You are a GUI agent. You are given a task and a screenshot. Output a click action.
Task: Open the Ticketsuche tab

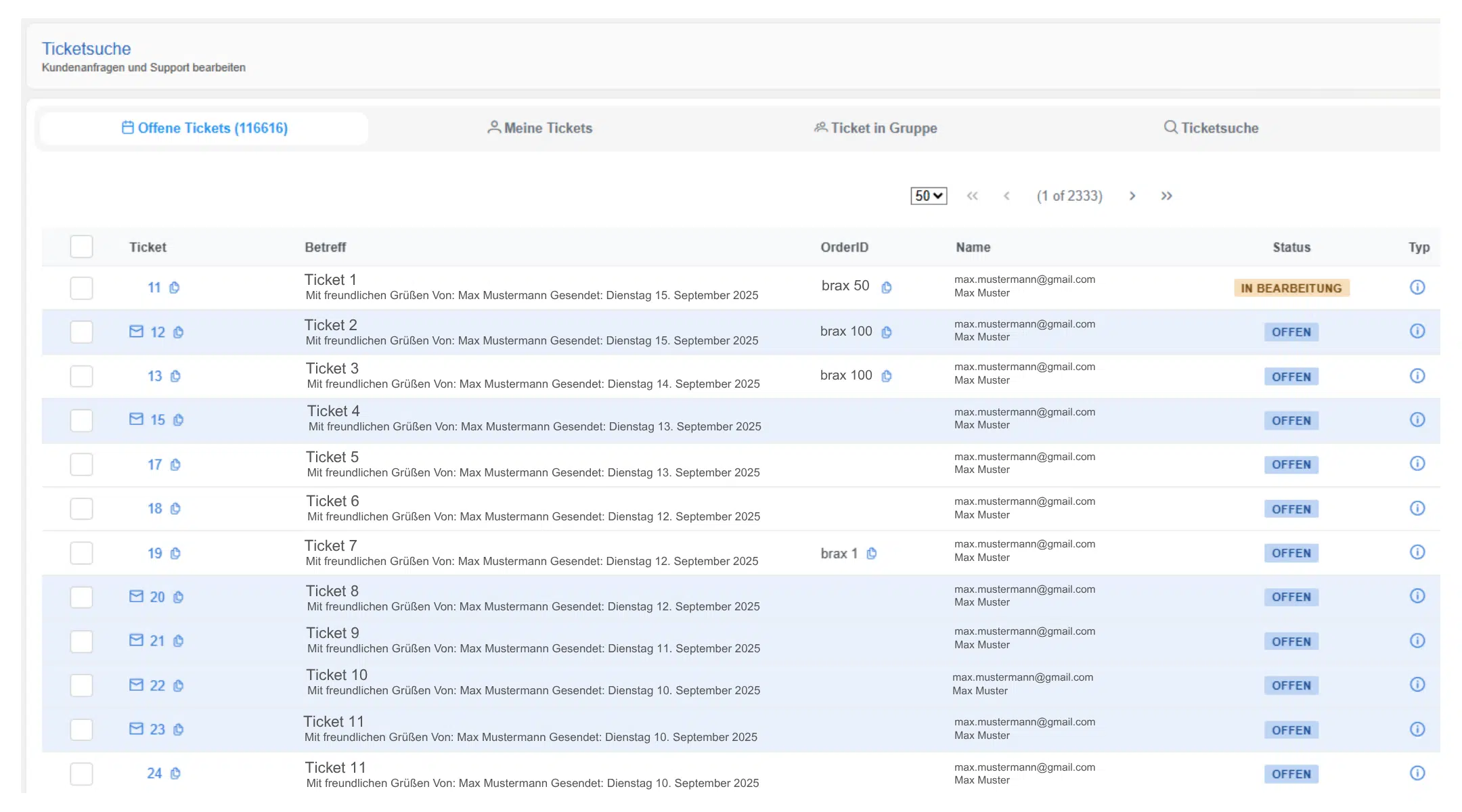(1211, 129)
